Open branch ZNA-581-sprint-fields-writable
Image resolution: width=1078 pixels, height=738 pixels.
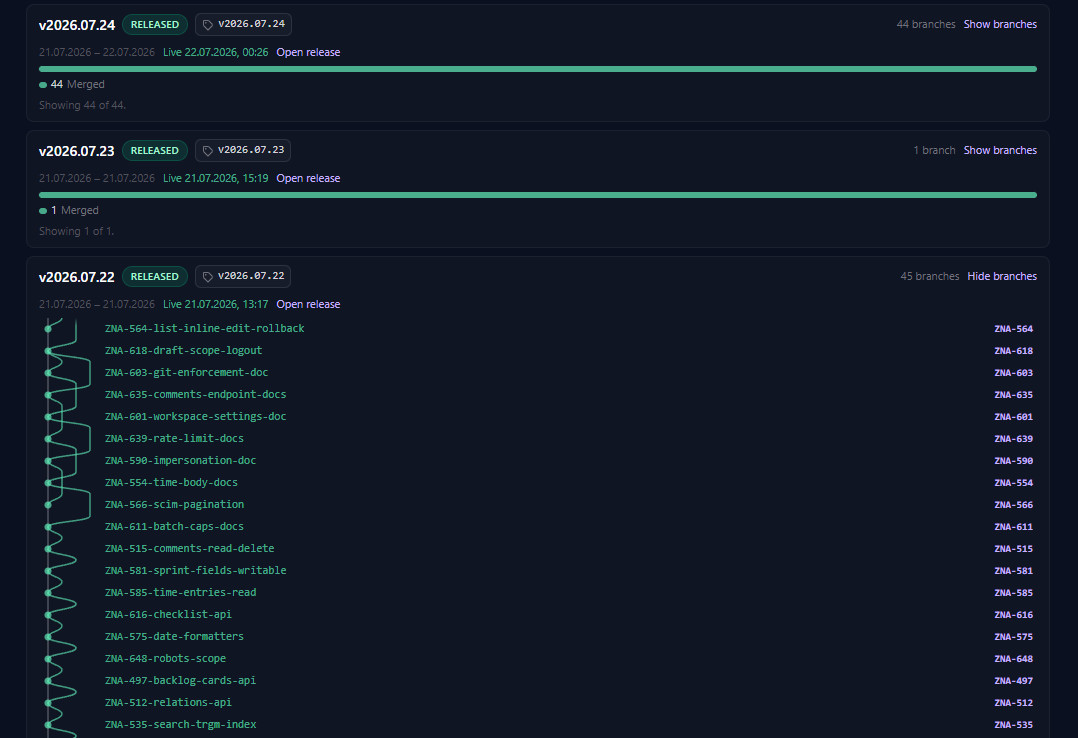coord(195,571)
